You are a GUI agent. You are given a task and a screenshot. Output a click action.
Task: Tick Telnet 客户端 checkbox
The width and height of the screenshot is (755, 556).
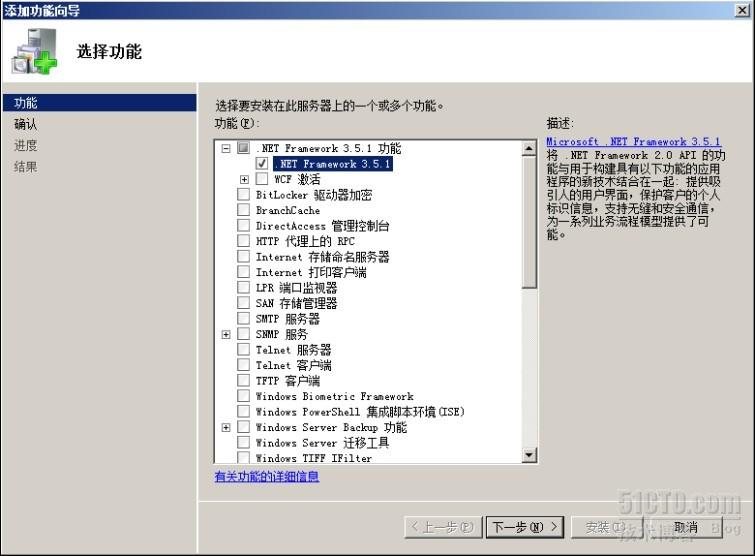244,364
